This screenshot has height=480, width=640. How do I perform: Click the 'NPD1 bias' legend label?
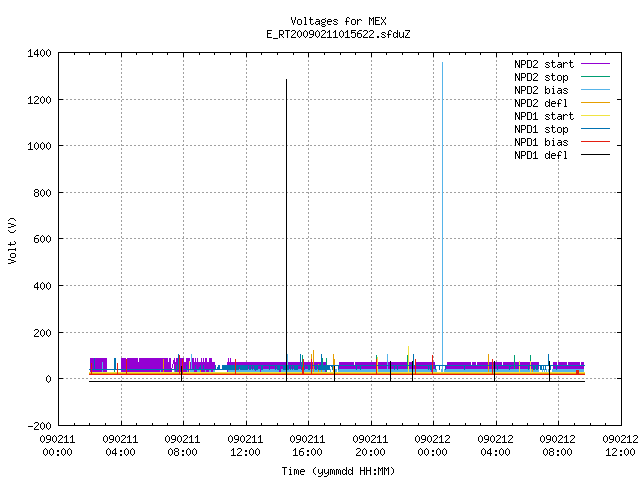tap(541, 142)
